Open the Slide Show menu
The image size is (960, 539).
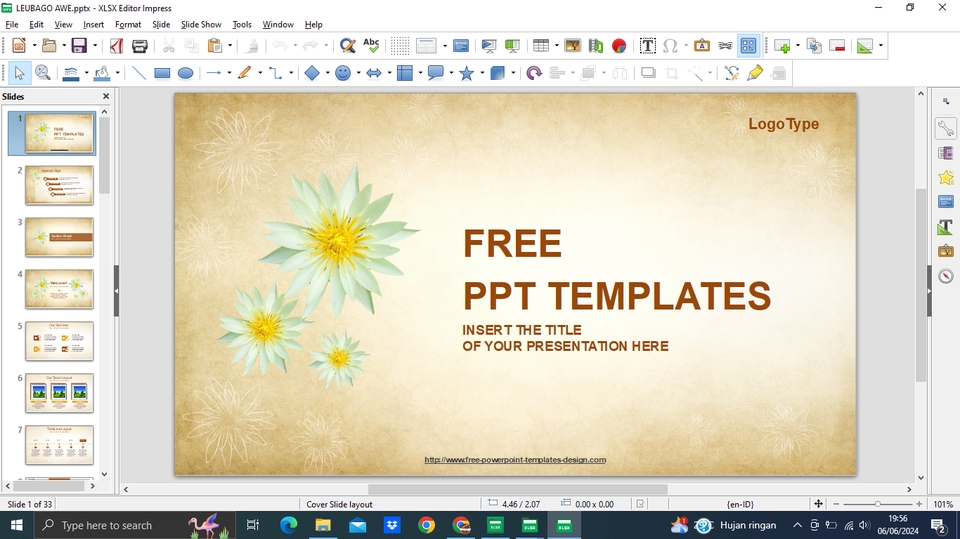point(201,24)
